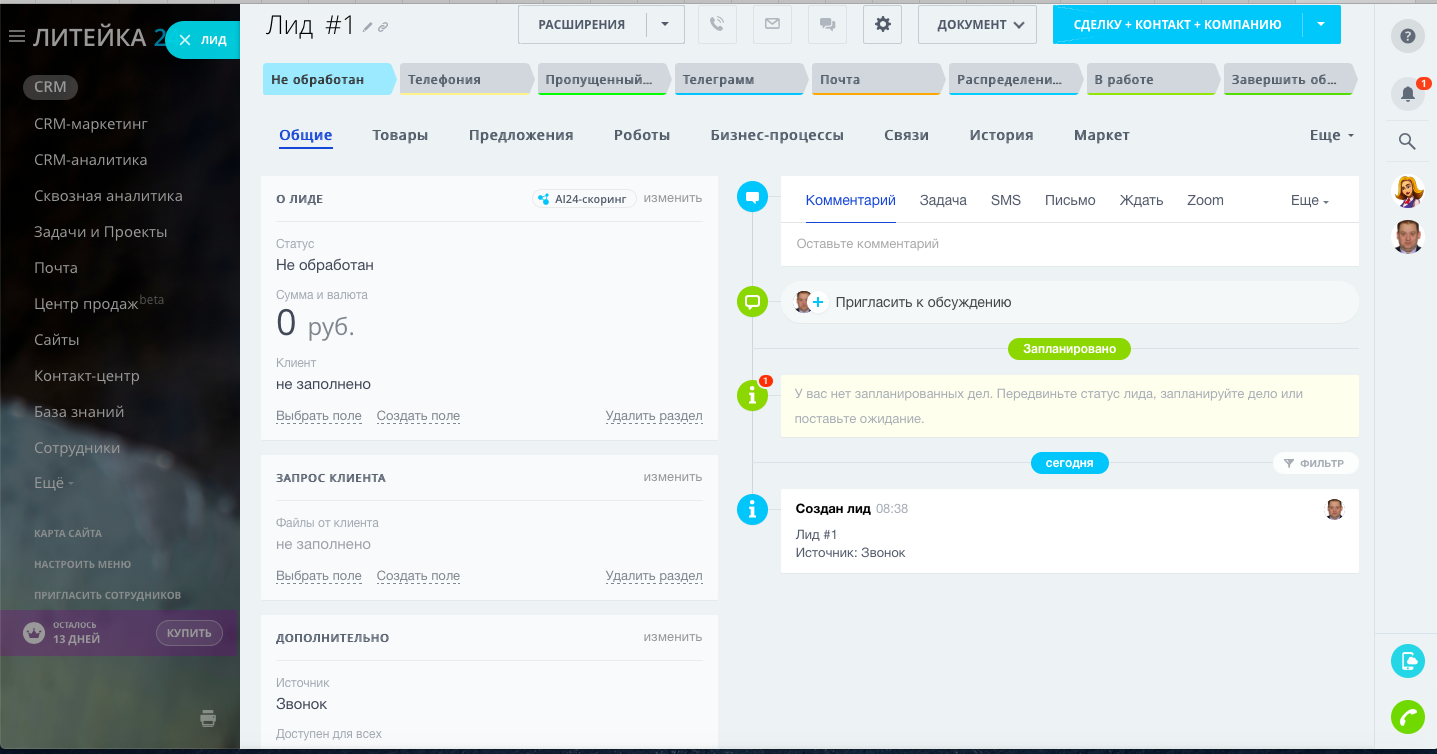Click ПРИГЛАСИТЬ СОТРУДНИКОВ in the sidebar

click(x=107, y=595)
